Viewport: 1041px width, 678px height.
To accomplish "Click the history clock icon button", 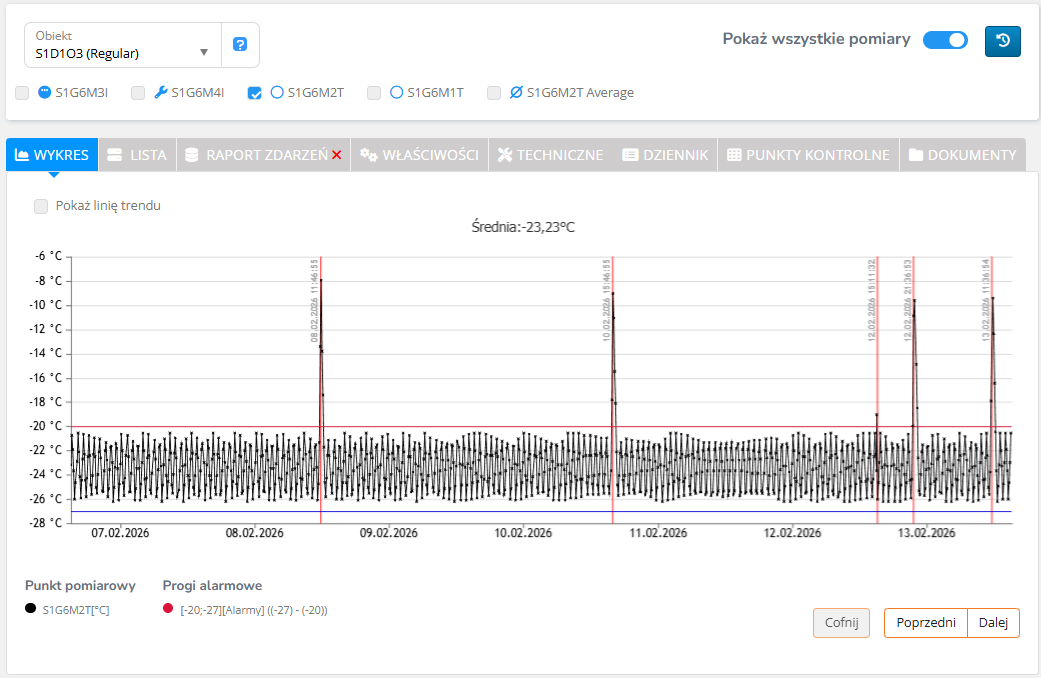I will click(x=1003, y=41).
